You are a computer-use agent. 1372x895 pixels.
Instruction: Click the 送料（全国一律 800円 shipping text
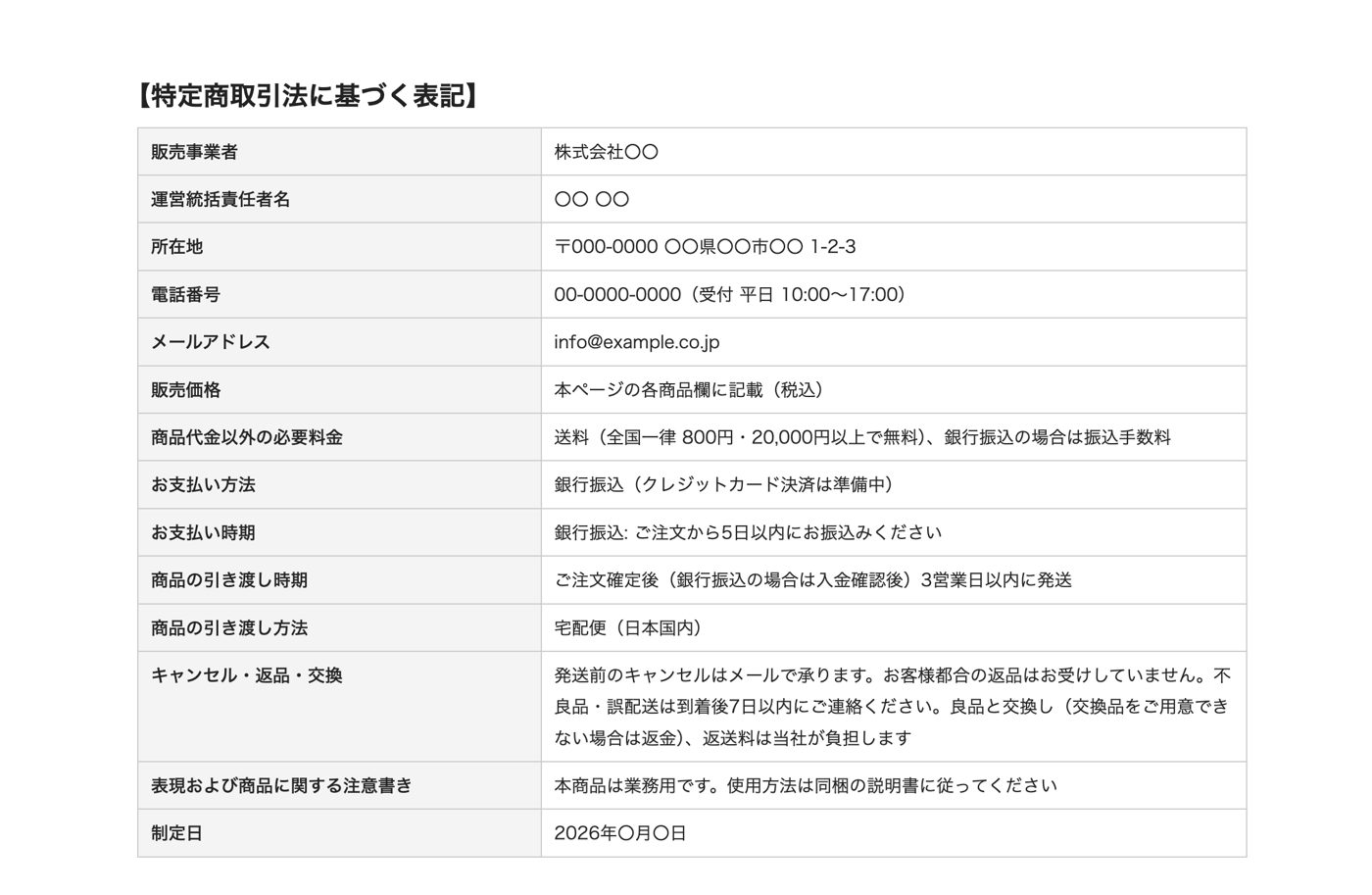click(643, 437)
